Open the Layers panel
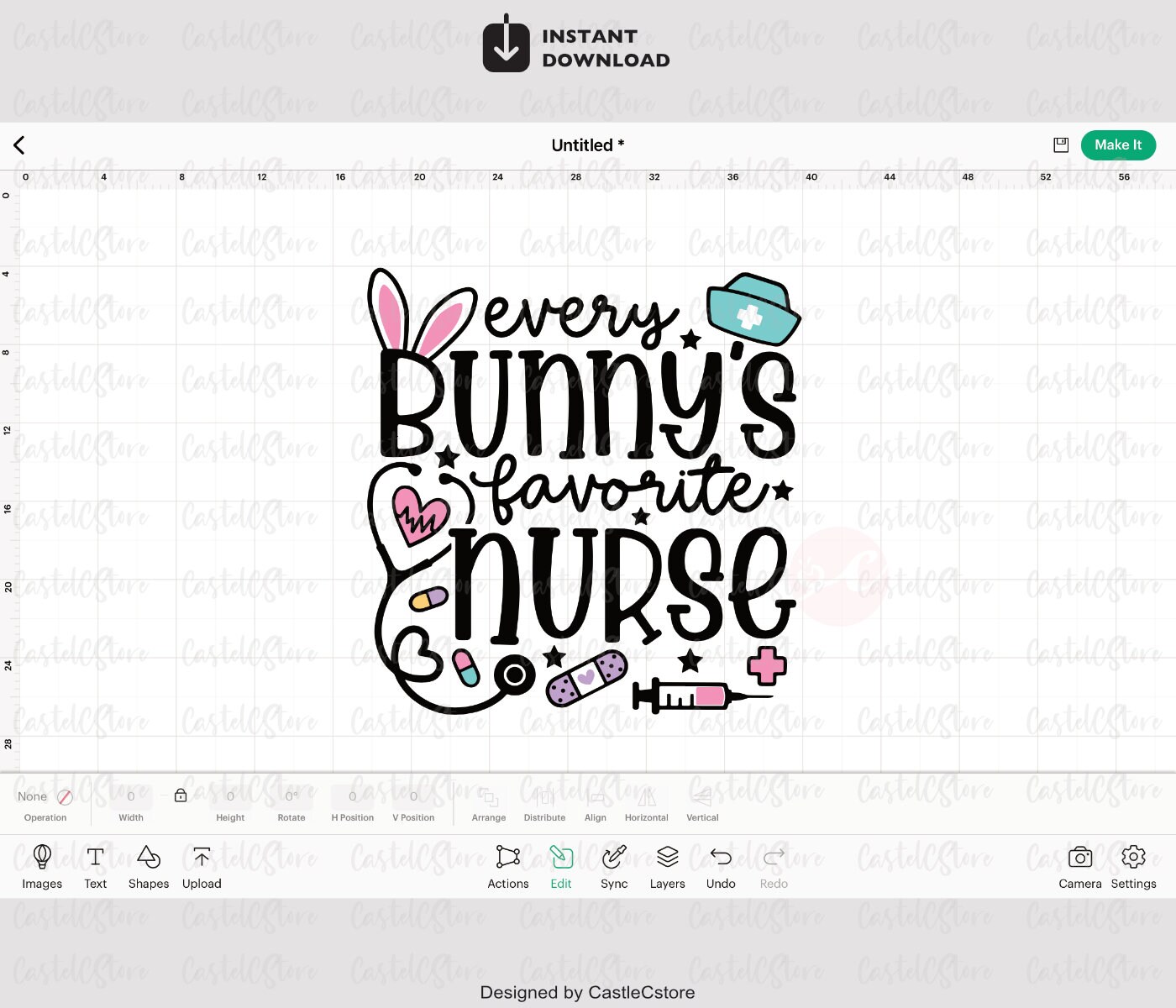The width and height of the screenshot is (1176, 1008). 667,867
